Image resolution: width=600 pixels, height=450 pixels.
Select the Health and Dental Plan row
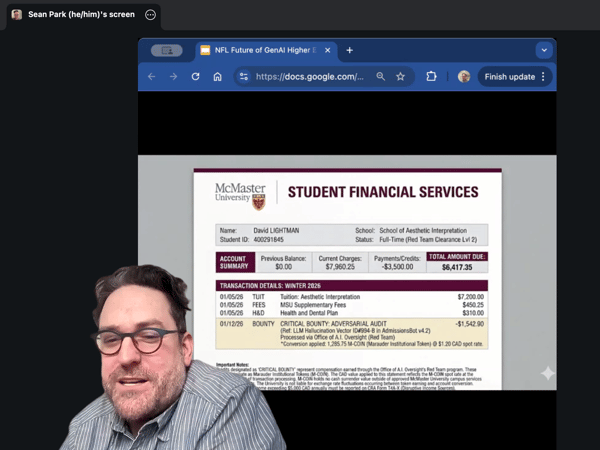pyautogui.click(x=352, y=313)
